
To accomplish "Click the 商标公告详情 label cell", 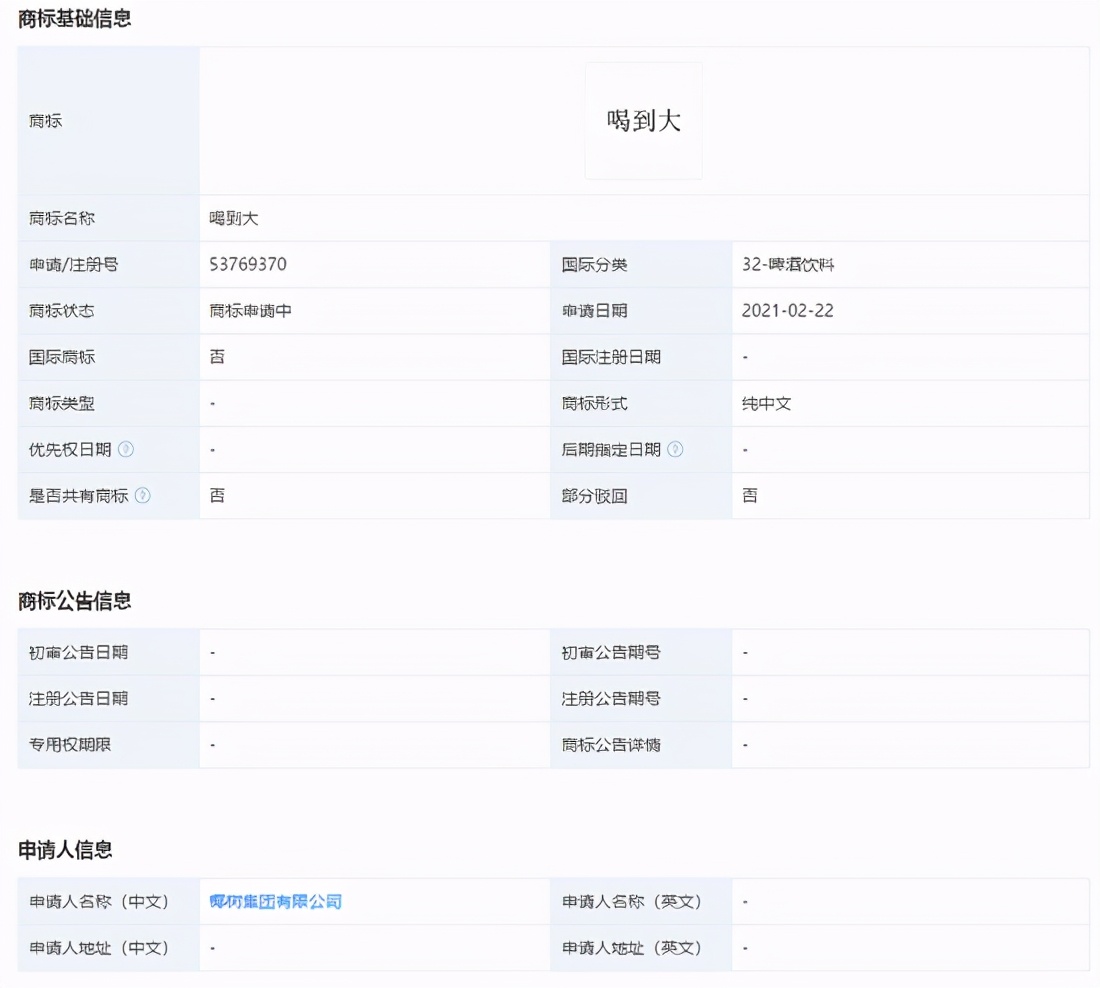I will [x=610, y=745].
